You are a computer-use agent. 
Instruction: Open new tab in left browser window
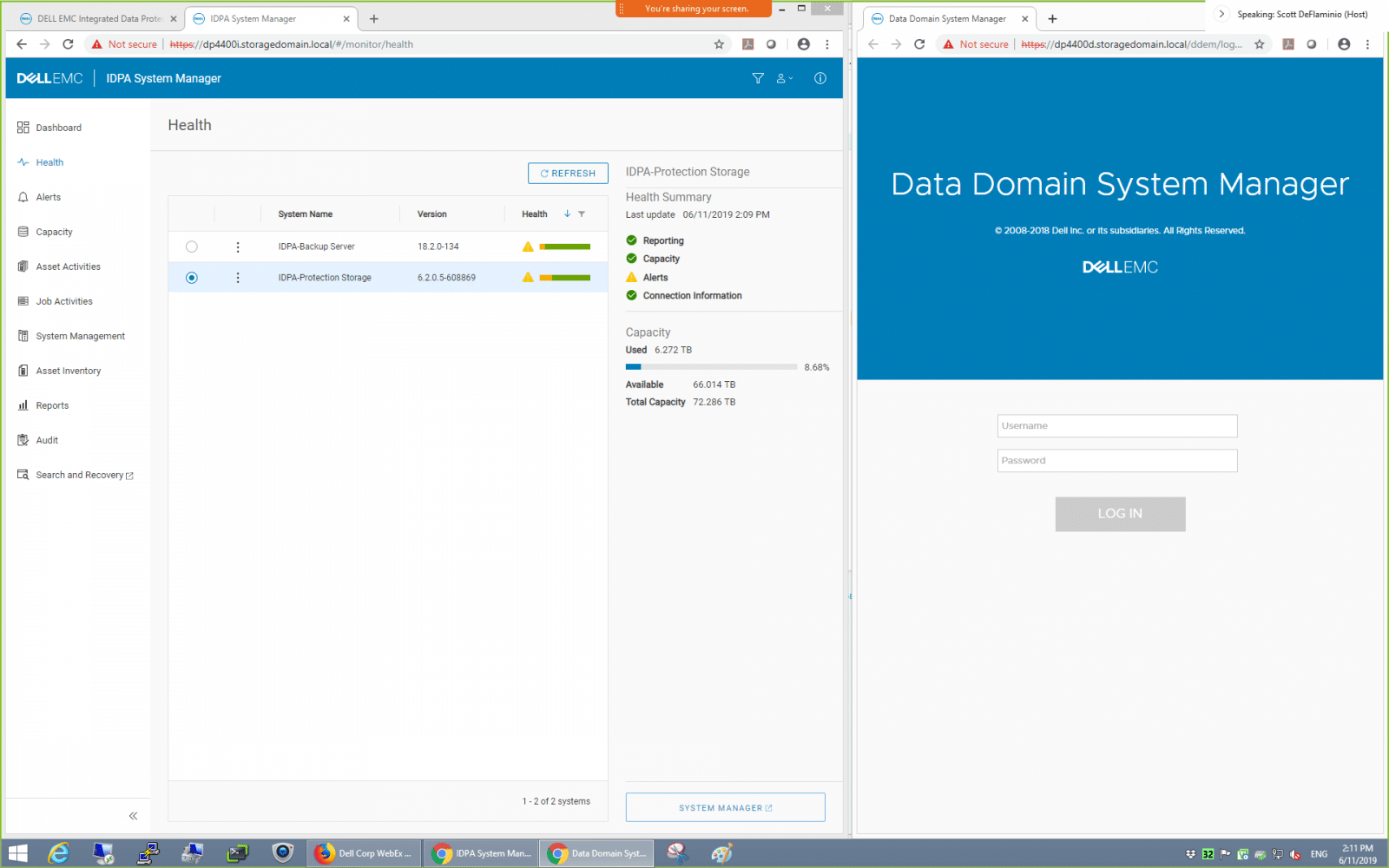[x=374, y=18]
